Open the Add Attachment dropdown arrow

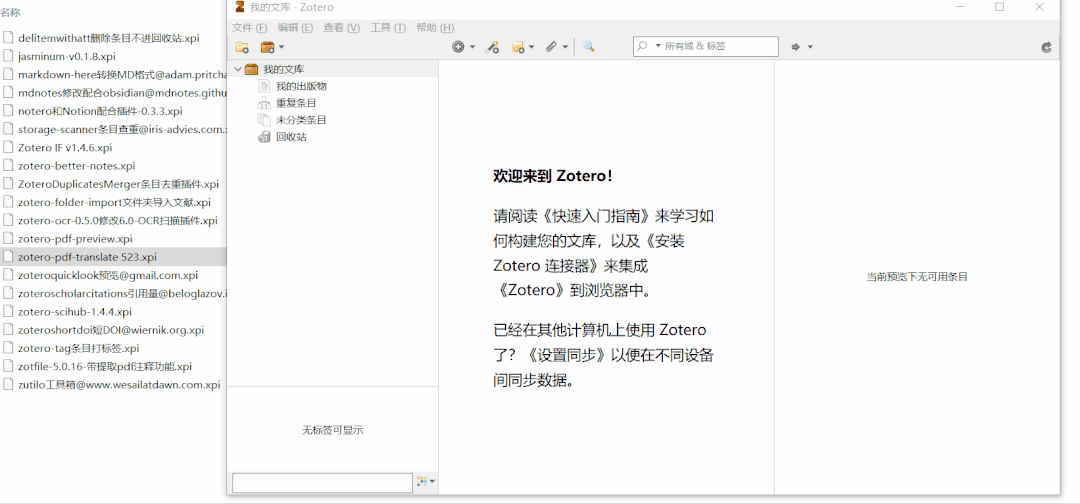point(565,47)
